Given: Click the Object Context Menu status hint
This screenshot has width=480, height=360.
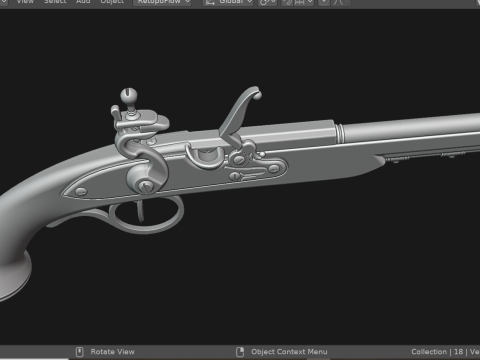Looking at the screenshot, I should click(x=289, y=352).
